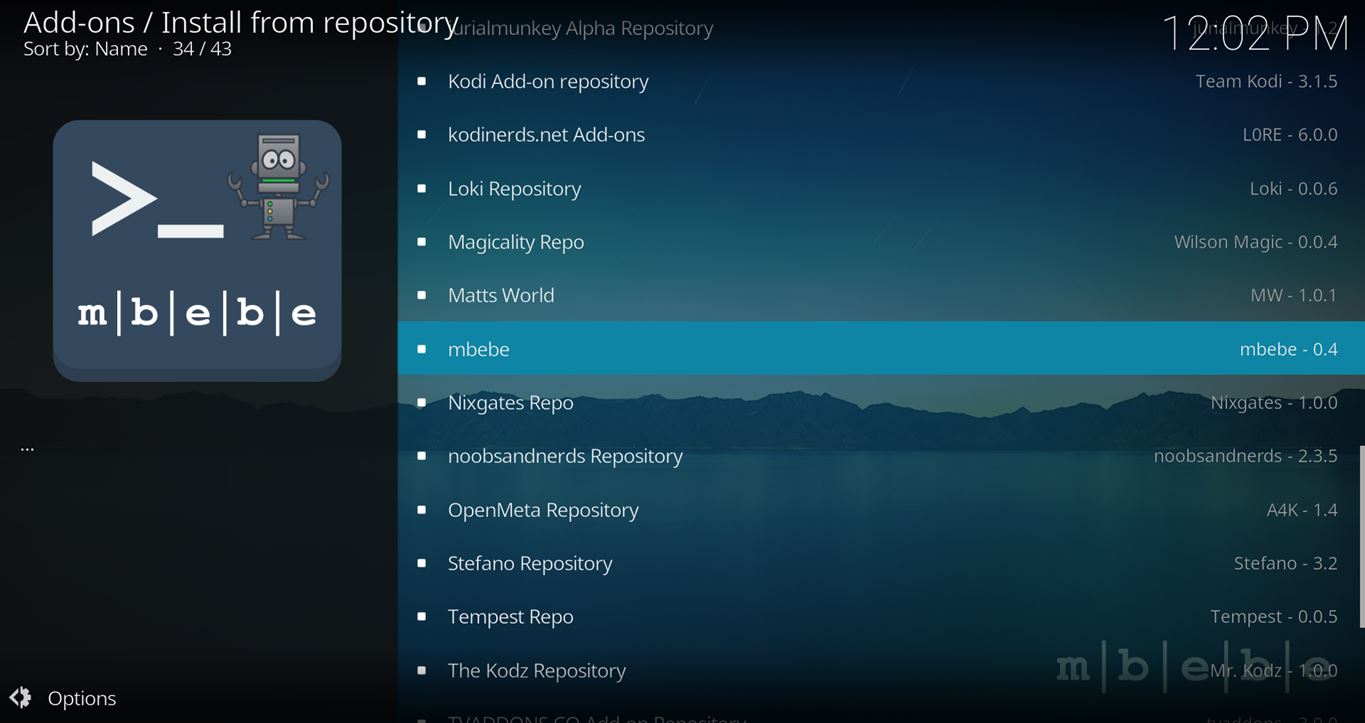Select kodinerds.net Add-ons from the list

[x=546, y=135]
